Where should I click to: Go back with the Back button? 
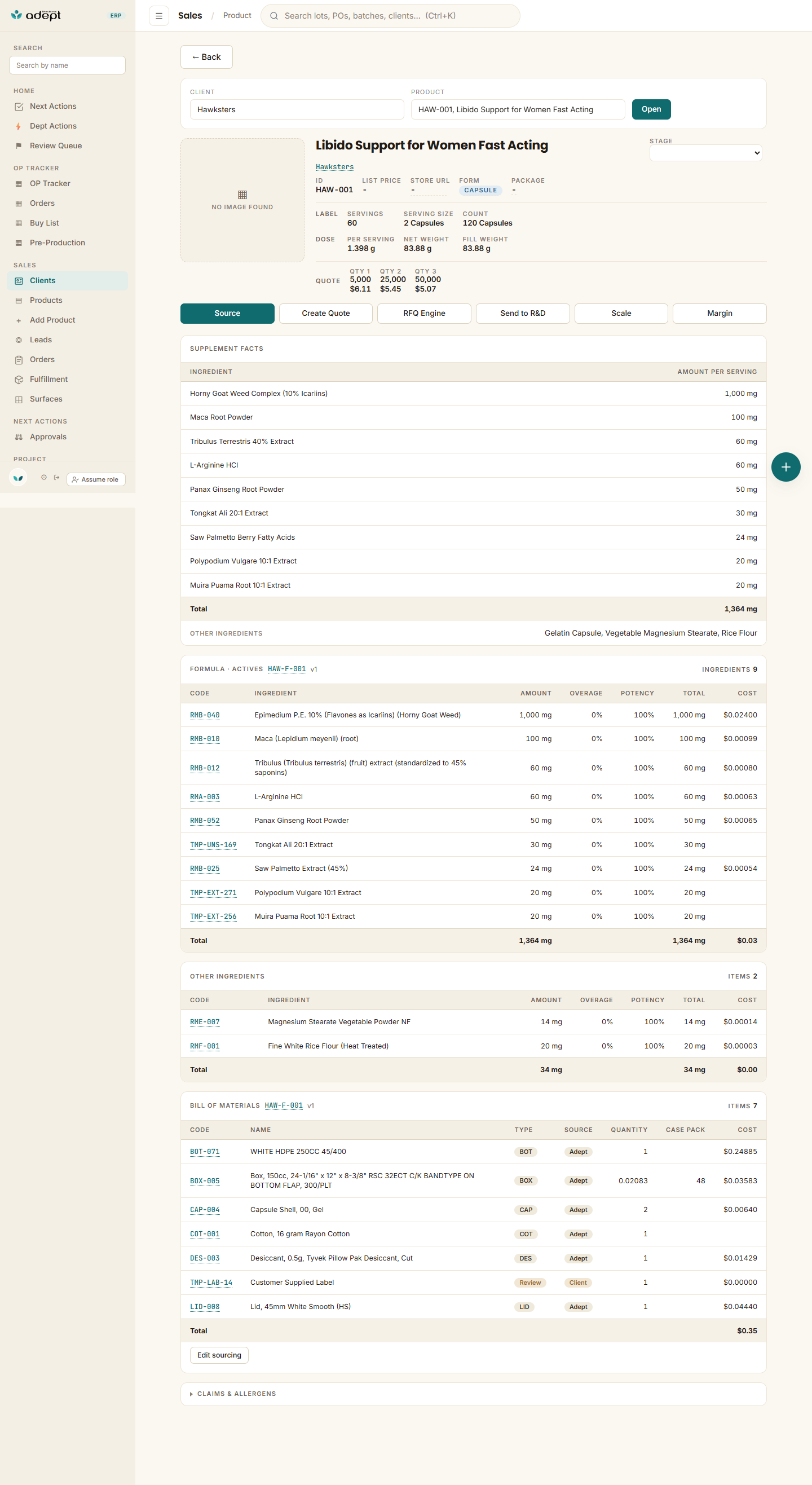pyautogui.click(x=206, y=57)
